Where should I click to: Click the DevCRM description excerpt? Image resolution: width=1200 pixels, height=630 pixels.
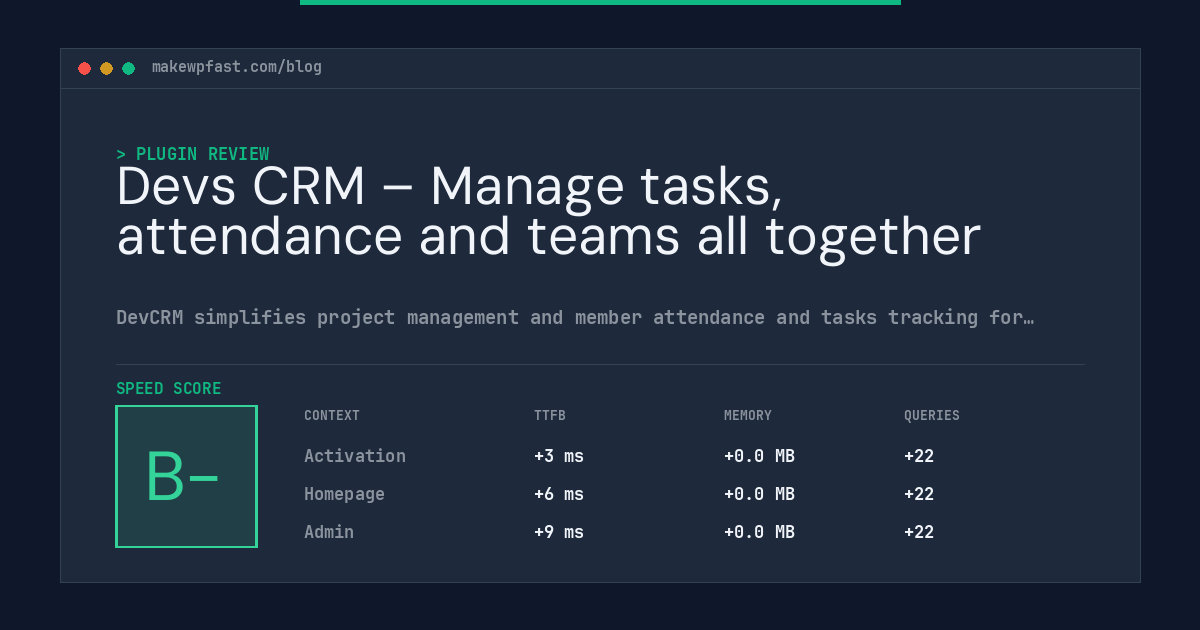tap(575, 317)
